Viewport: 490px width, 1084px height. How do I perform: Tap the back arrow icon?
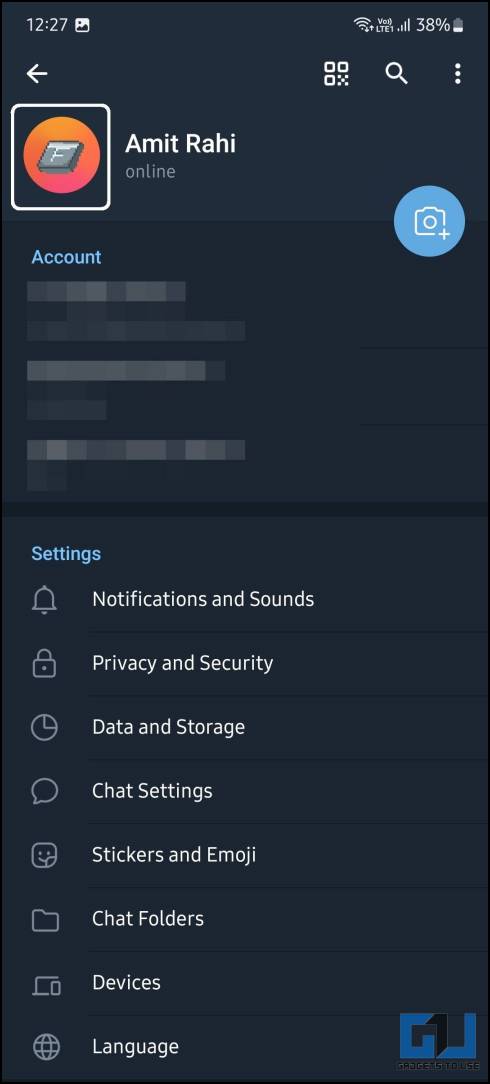tap(37, 74)
